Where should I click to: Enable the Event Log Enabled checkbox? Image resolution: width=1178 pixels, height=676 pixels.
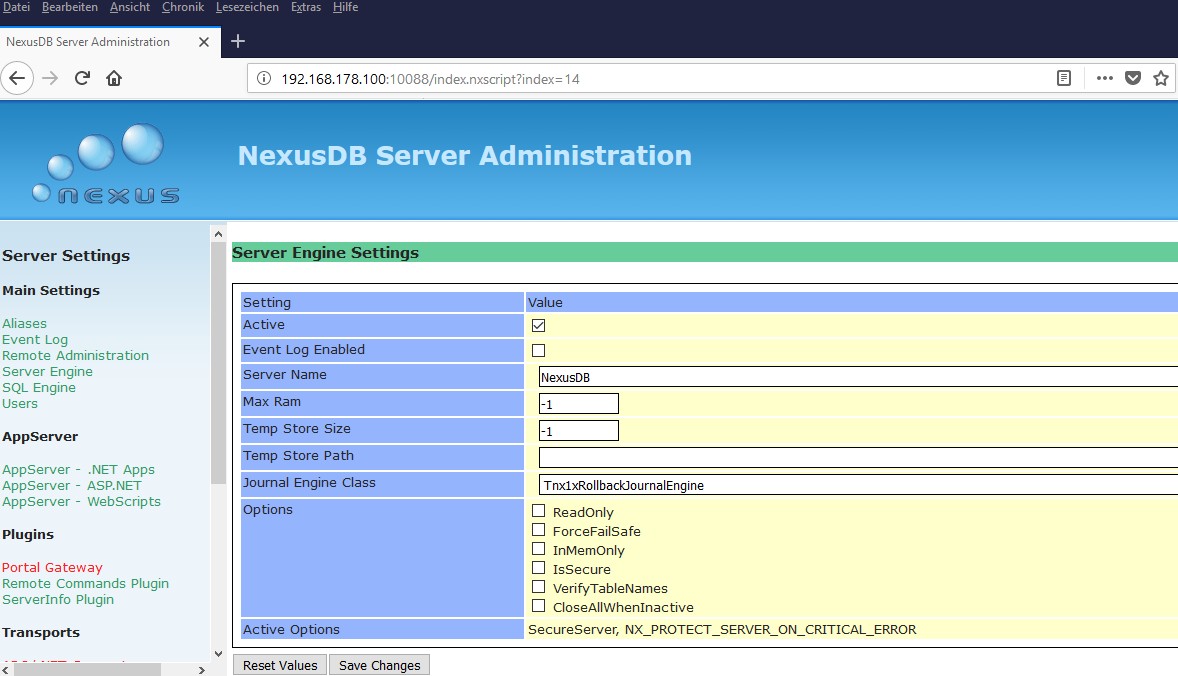tap(538, 350)
